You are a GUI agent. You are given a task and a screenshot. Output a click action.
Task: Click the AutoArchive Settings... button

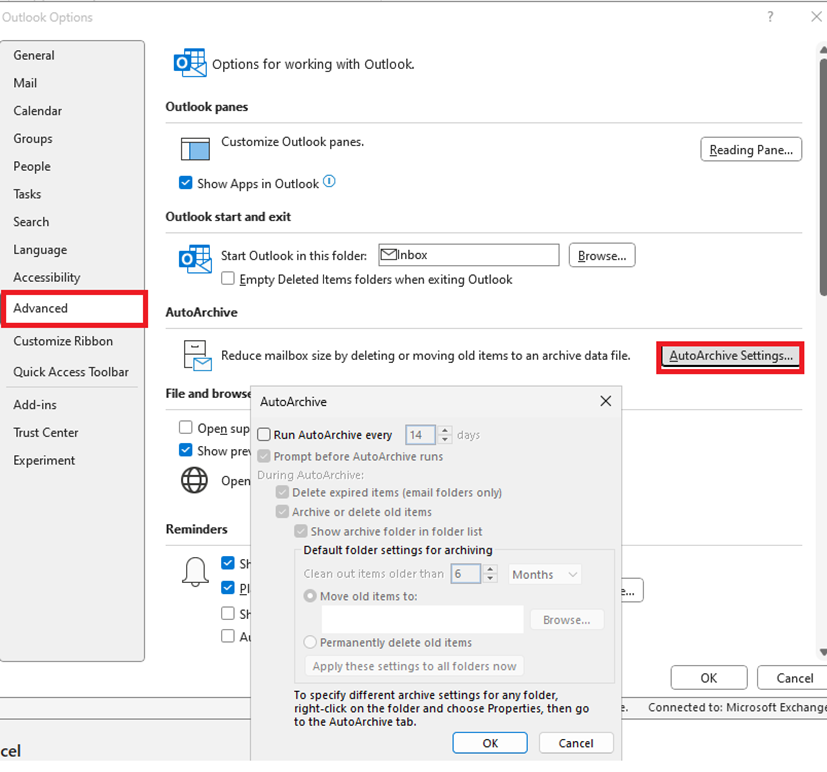point(730,356)
